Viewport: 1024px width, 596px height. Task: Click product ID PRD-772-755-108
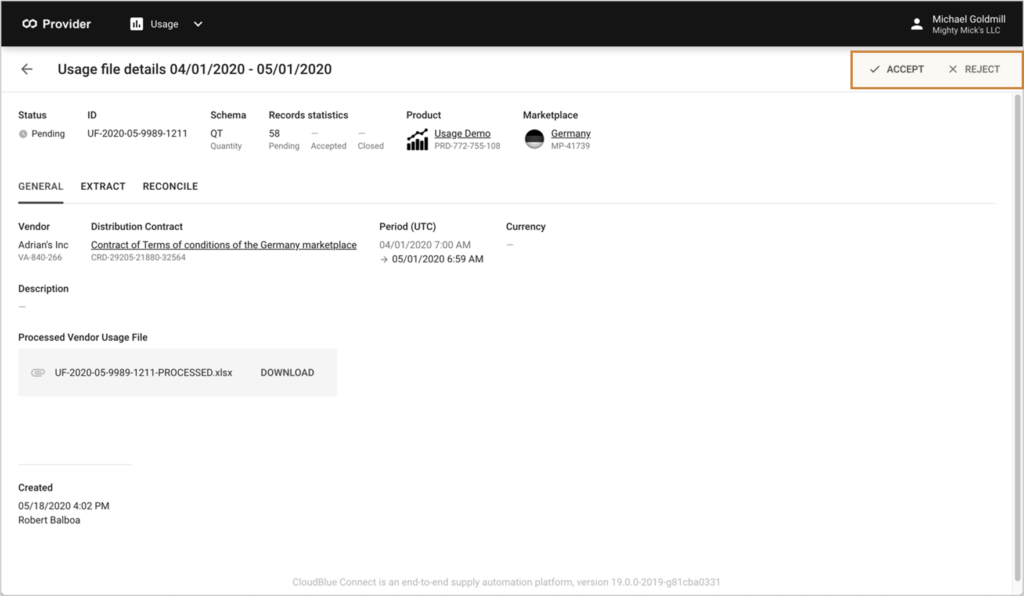pos(467,146)
